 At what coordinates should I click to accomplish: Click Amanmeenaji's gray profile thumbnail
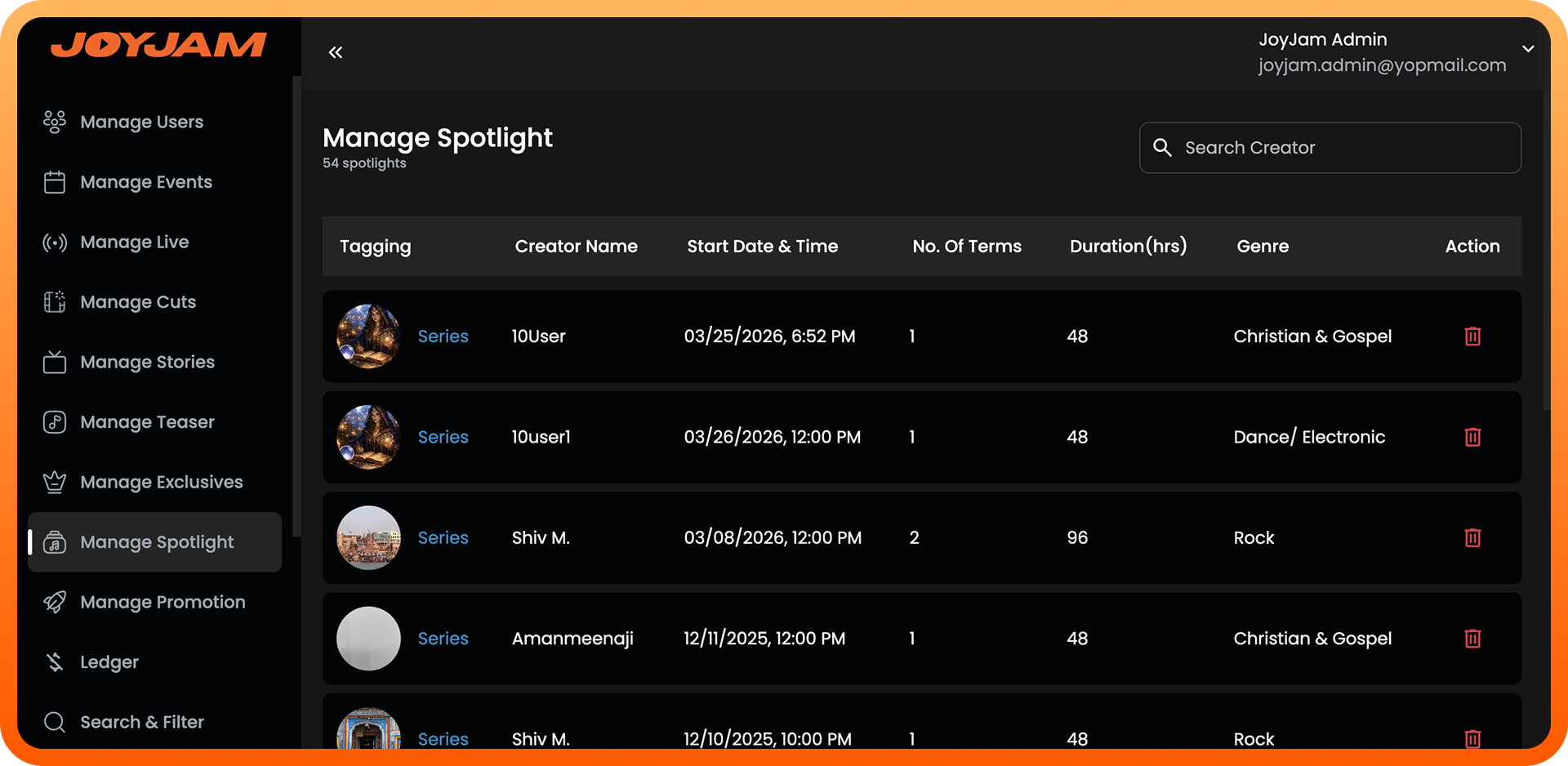tap(368, 639)
